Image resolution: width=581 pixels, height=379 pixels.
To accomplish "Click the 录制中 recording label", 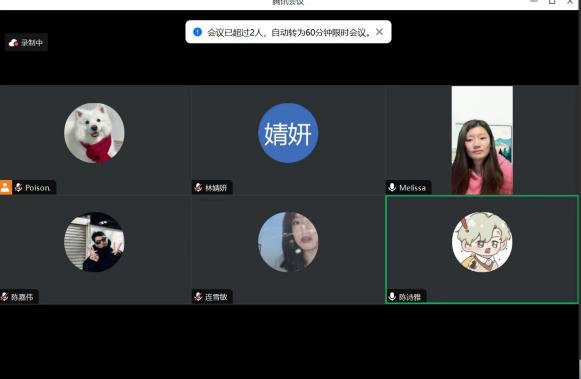I will pos(31,43).
